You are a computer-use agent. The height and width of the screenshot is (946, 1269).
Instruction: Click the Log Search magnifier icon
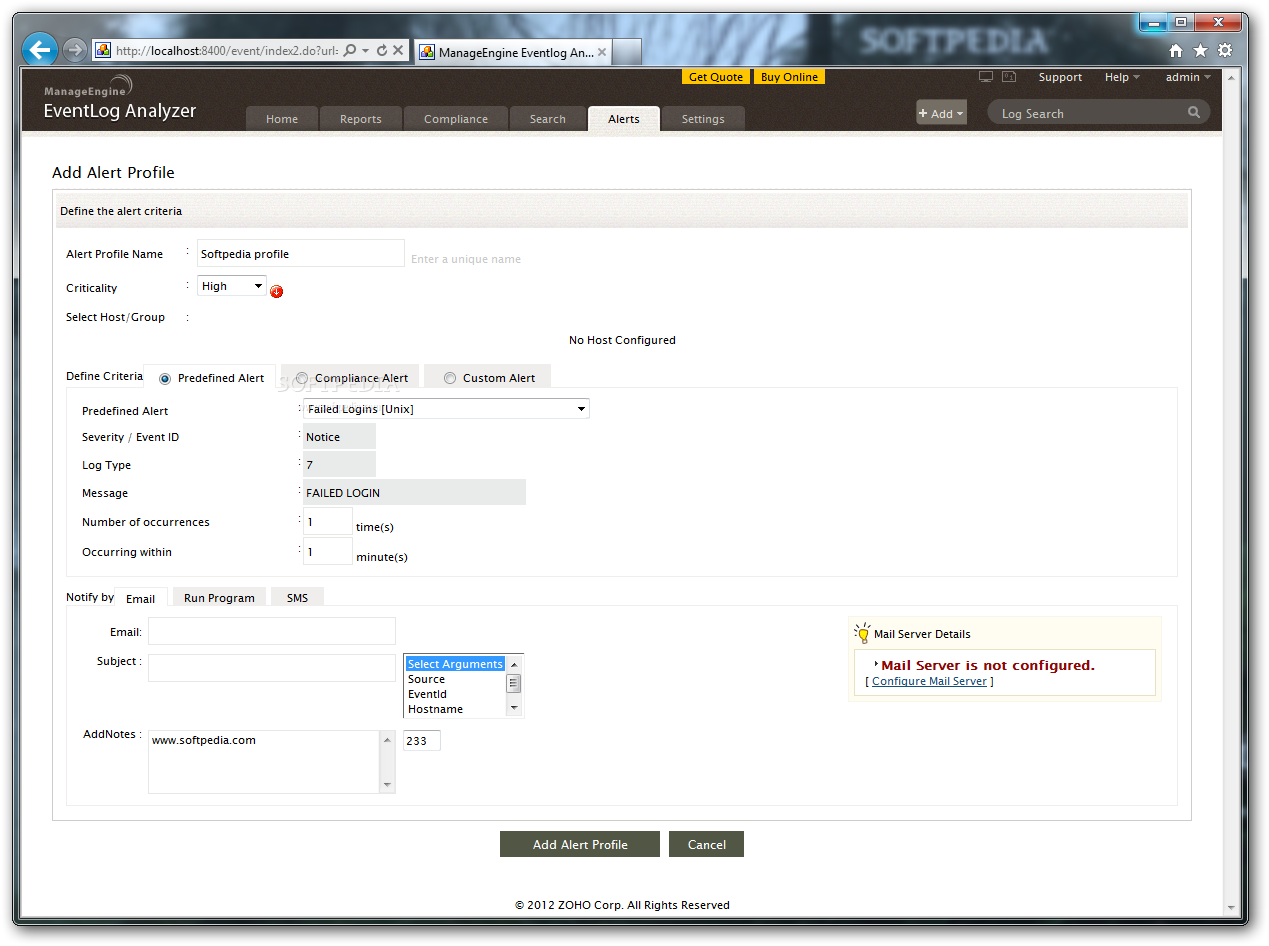tap(1194, 113)
